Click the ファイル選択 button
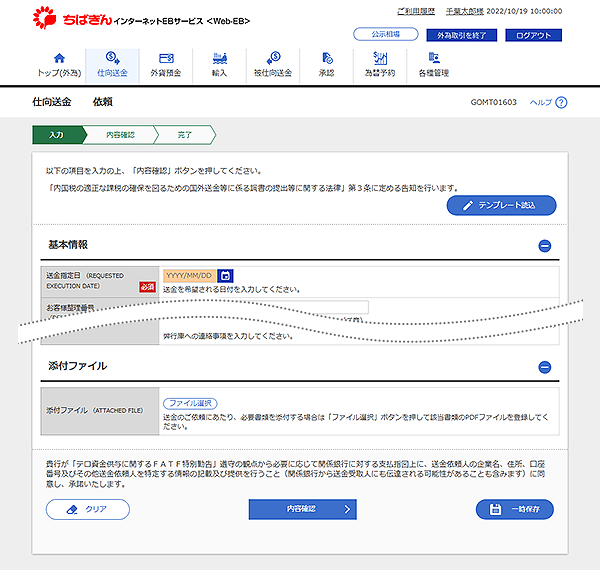This screenshot has width=600, height=570. tap(190, 404)
